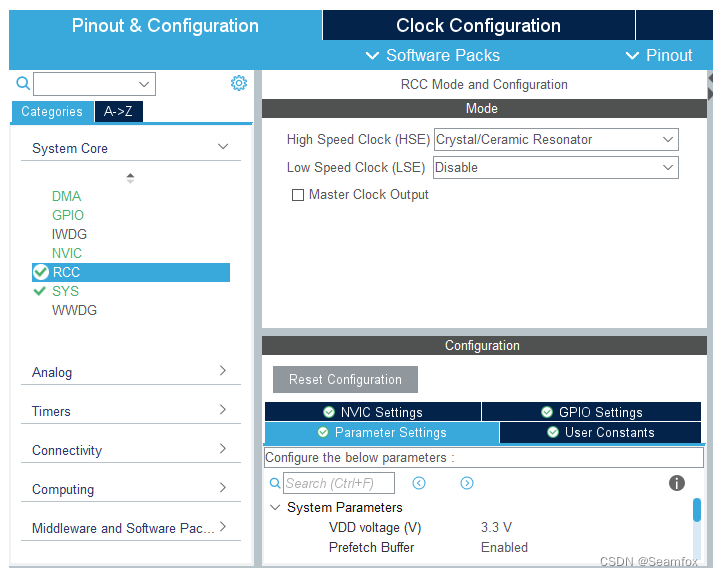Click the green check icon on NVIC Settings tab

click(328, 412)
